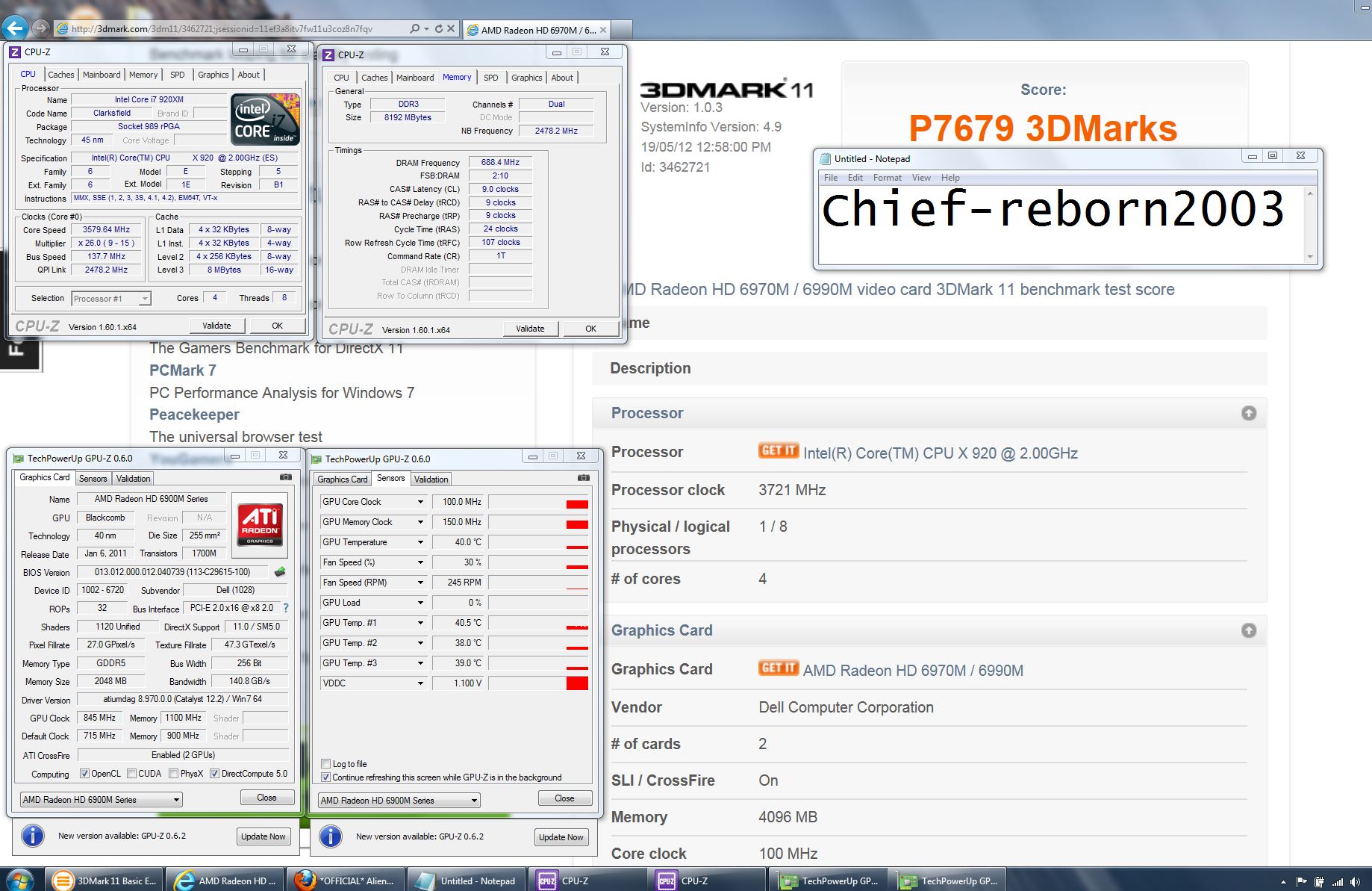Open the VDDC sensor dropdown
Image resolution: width=1372 pixels, height=891 pixels.
420,683
